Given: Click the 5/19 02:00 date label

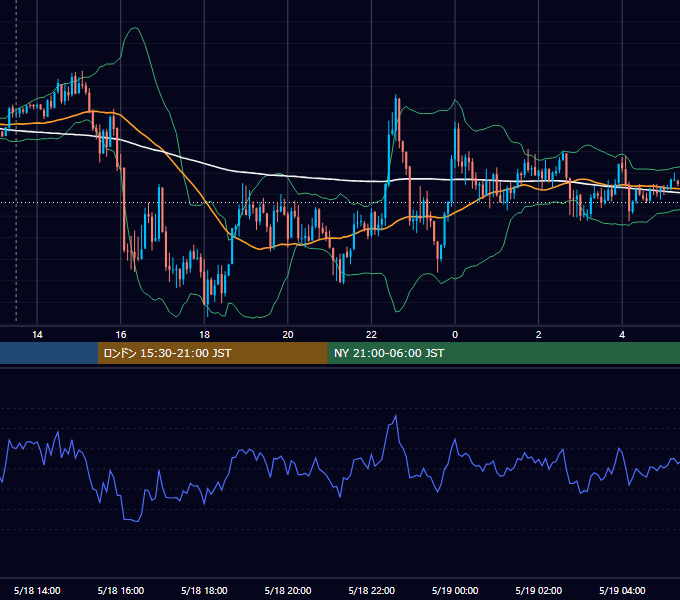Looking at the screenshot, I should pos(539,590).
